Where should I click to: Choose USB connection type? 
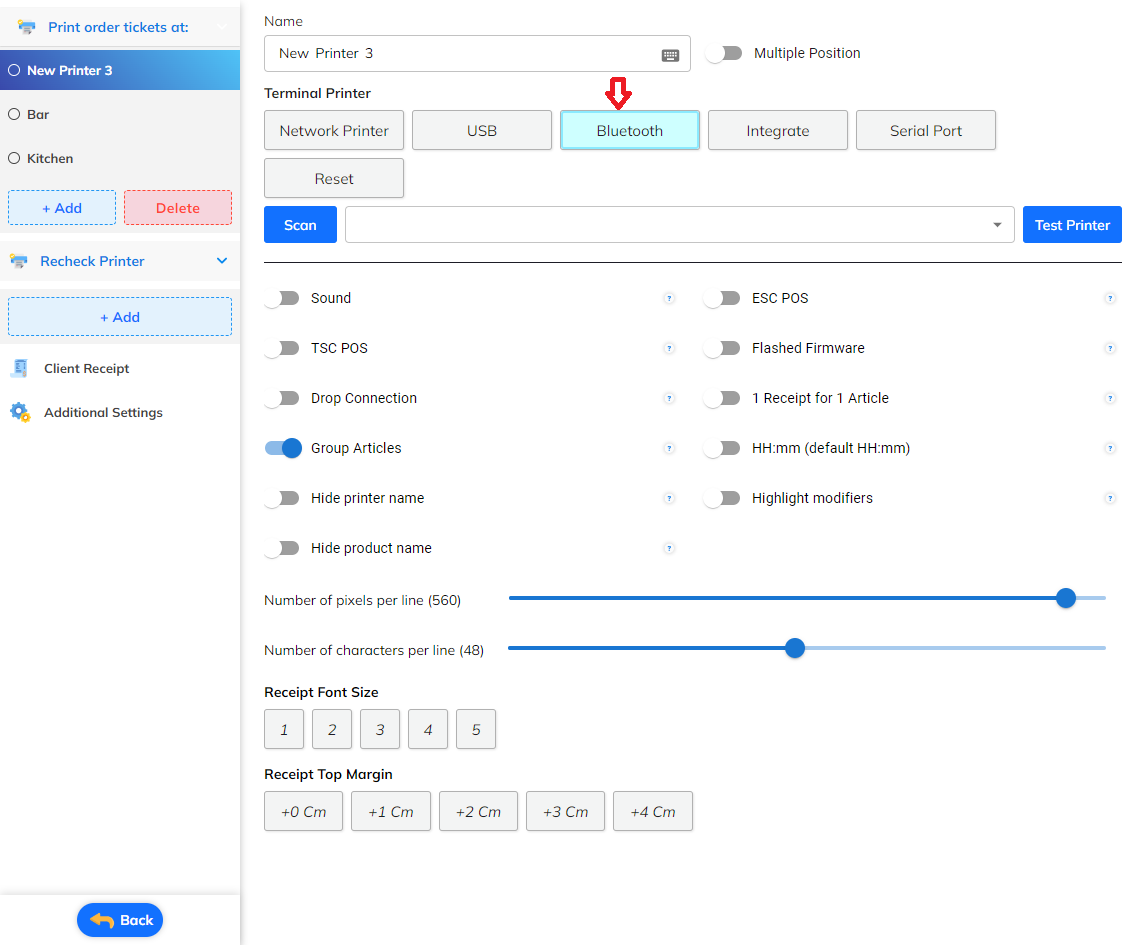click(482, 131)
